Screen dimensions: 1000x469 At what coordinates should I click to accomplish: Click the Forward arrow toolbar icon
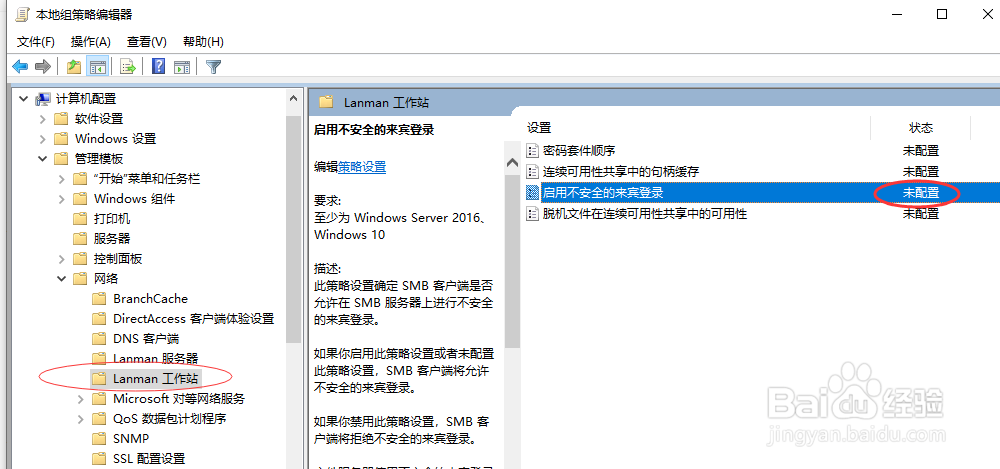43,66
